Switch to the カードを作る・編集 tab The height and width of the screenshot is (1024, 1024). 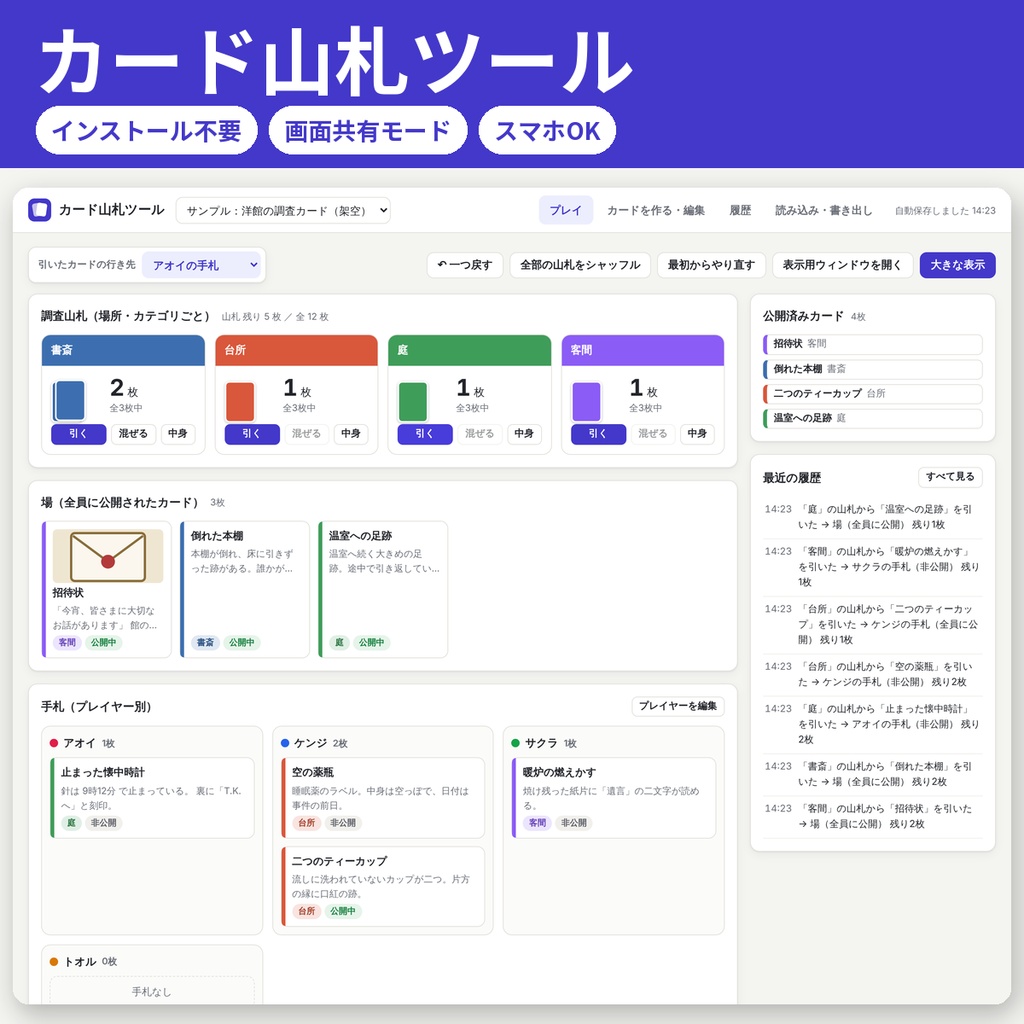[x=656, y=210]
